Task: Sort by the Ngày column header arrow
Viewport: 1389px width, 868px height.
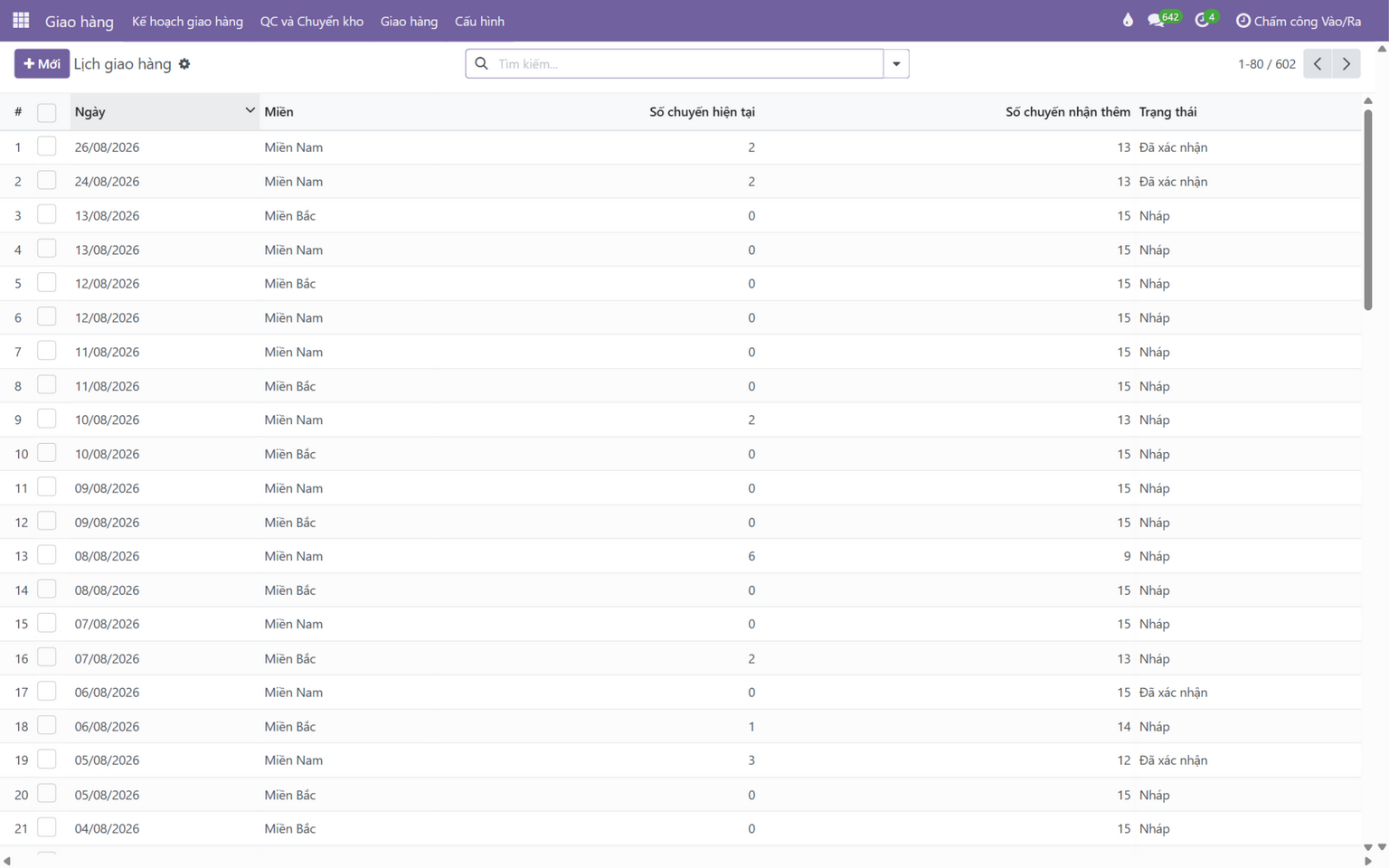Action: pos(250,110)
